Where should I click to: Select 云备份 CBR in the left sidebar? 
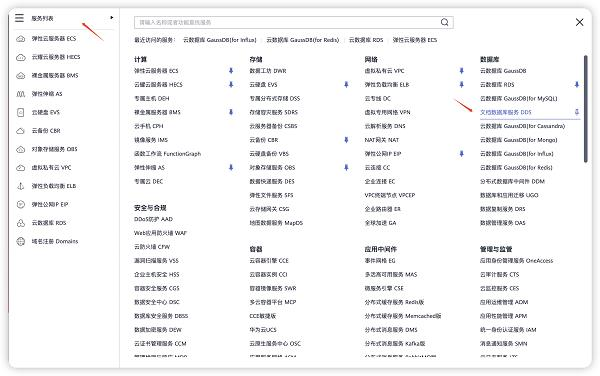(x=46, y=131)
